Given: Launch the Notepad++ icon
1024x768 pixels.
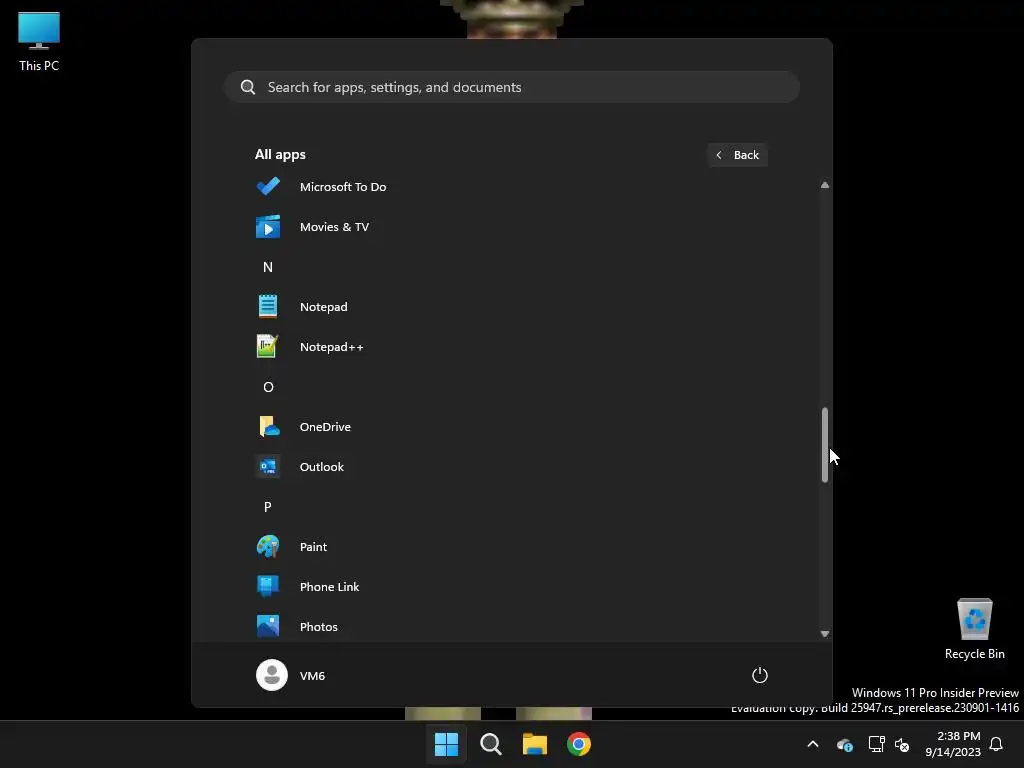Looking at the screenshot, I should click(268, 346).
